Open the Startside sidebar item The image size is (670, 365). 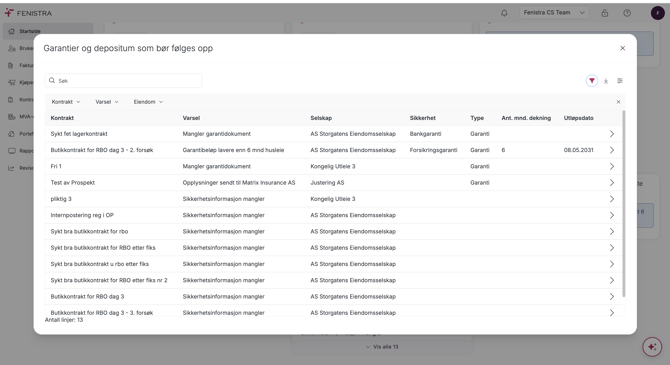coord(48,31)
